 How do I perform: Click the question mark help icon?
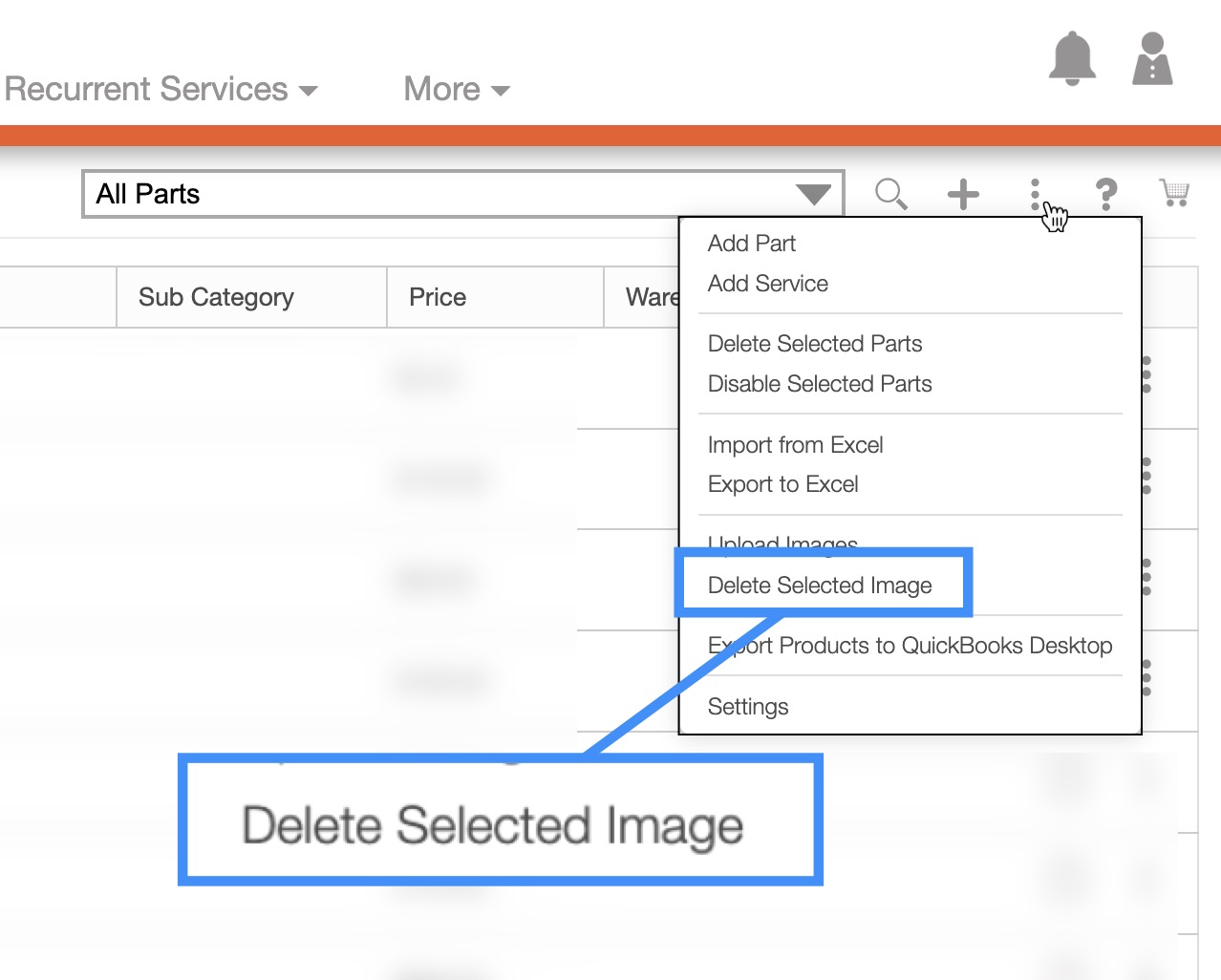coord(1105,194)
